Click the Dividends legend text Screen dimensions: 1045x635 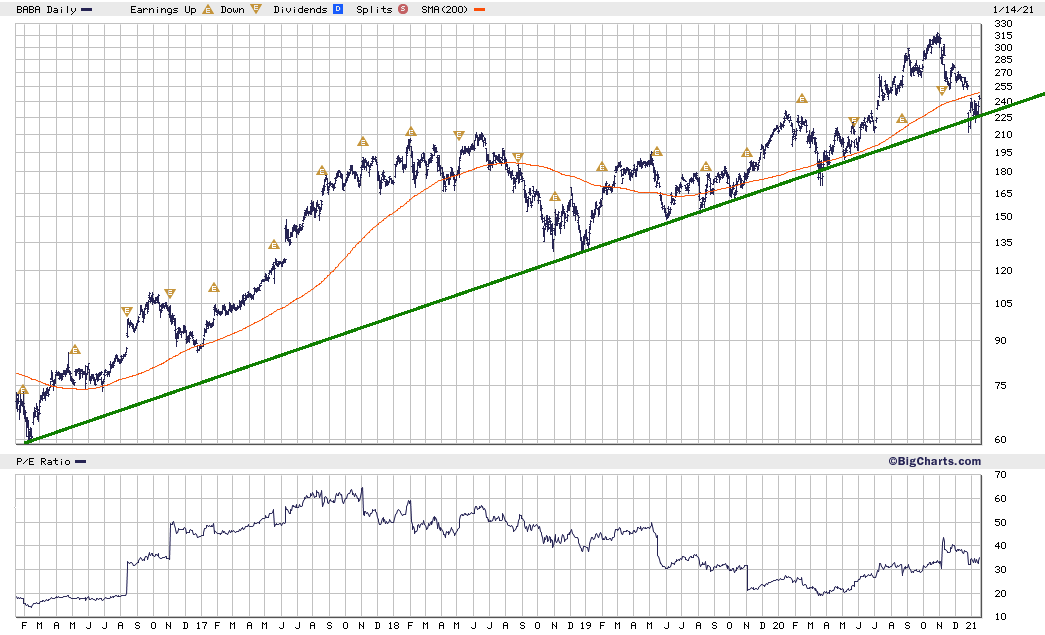click(x=300, y=9)
